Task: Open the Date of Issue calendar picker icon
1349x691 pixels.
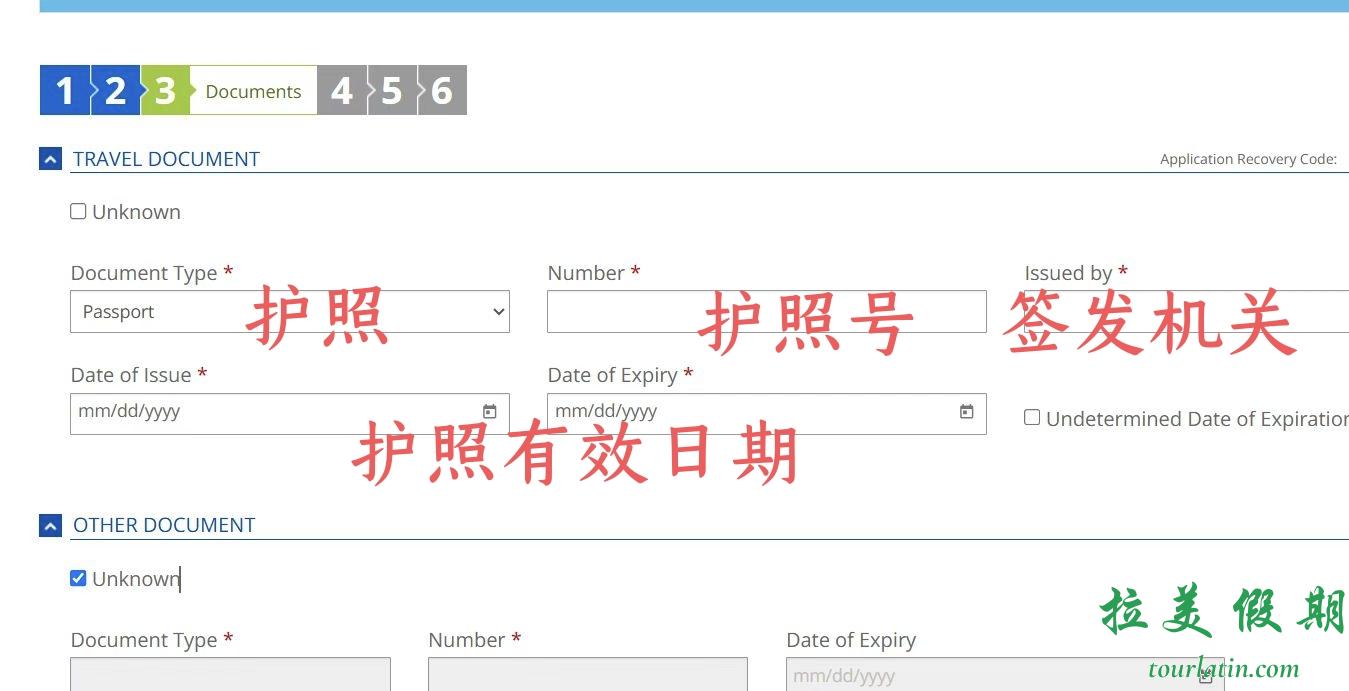Action: click(489, 412)
